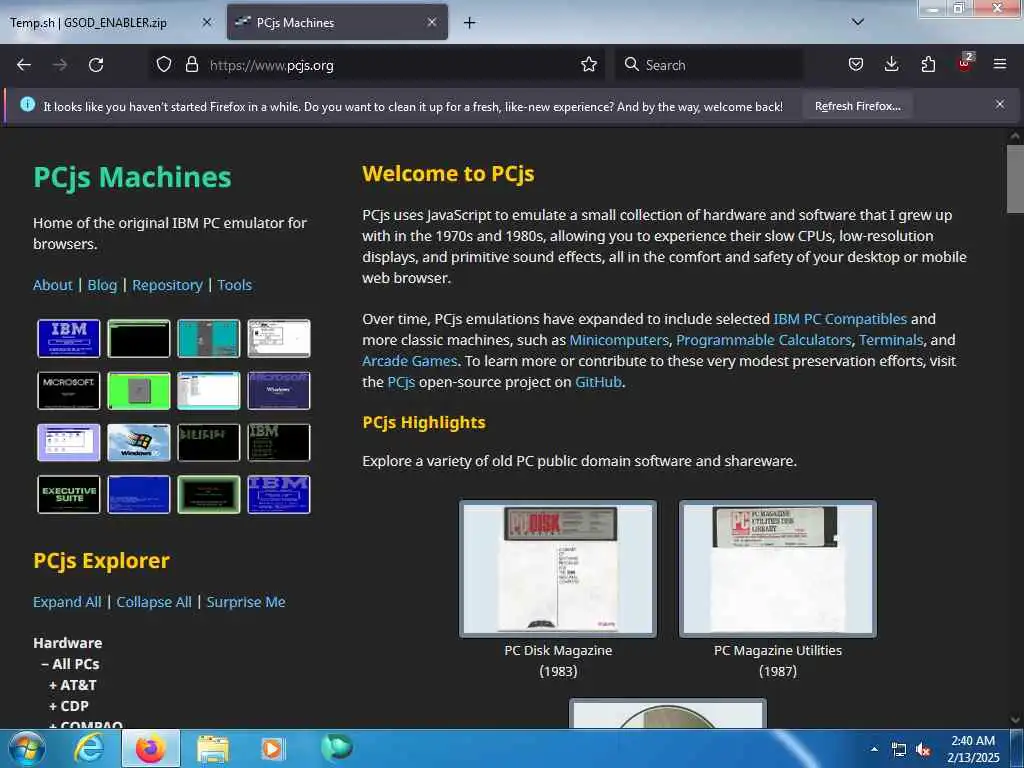
Task: Open the teal game thumbnail in first row
Action: click(208, 338)
